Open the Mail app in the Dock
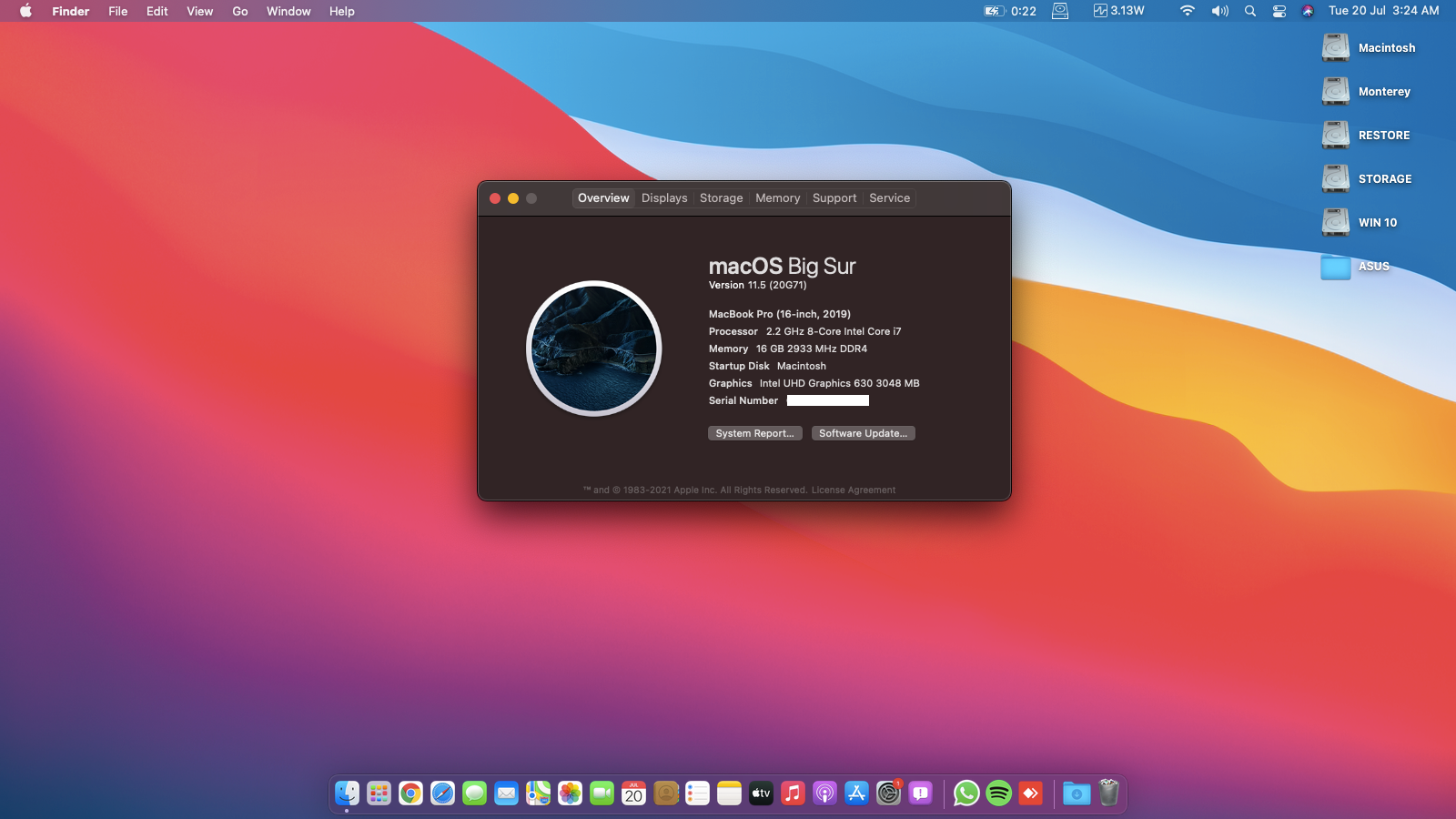This screenshot has height=819, width=1456. click(506, 794)
